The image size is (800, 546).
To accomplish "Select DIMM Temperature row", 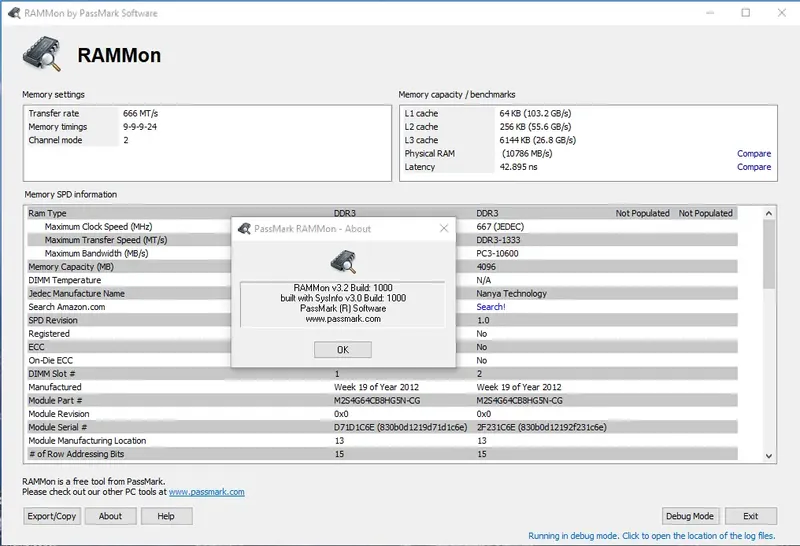I will [x=383, y=280].
